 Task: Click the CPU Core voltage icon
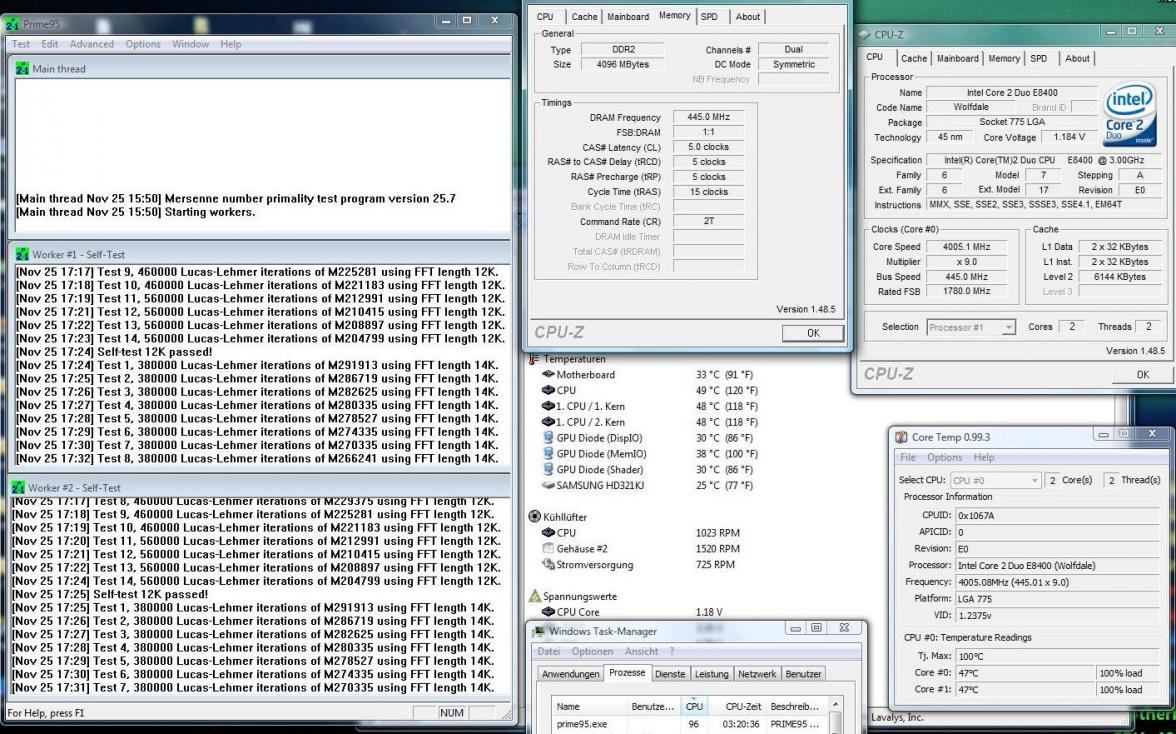coord(548,612)
